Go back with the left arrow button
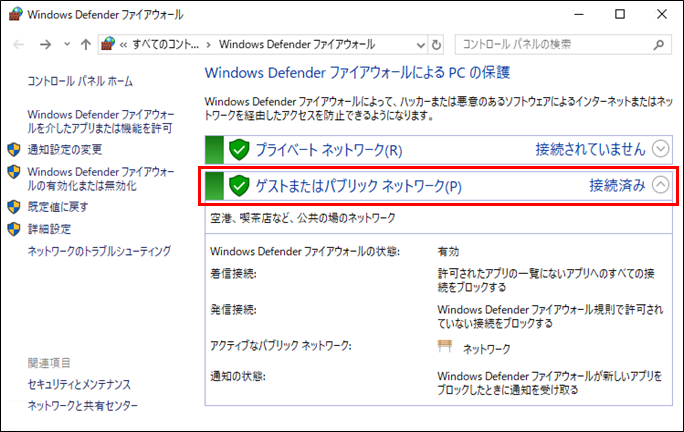 19,45
